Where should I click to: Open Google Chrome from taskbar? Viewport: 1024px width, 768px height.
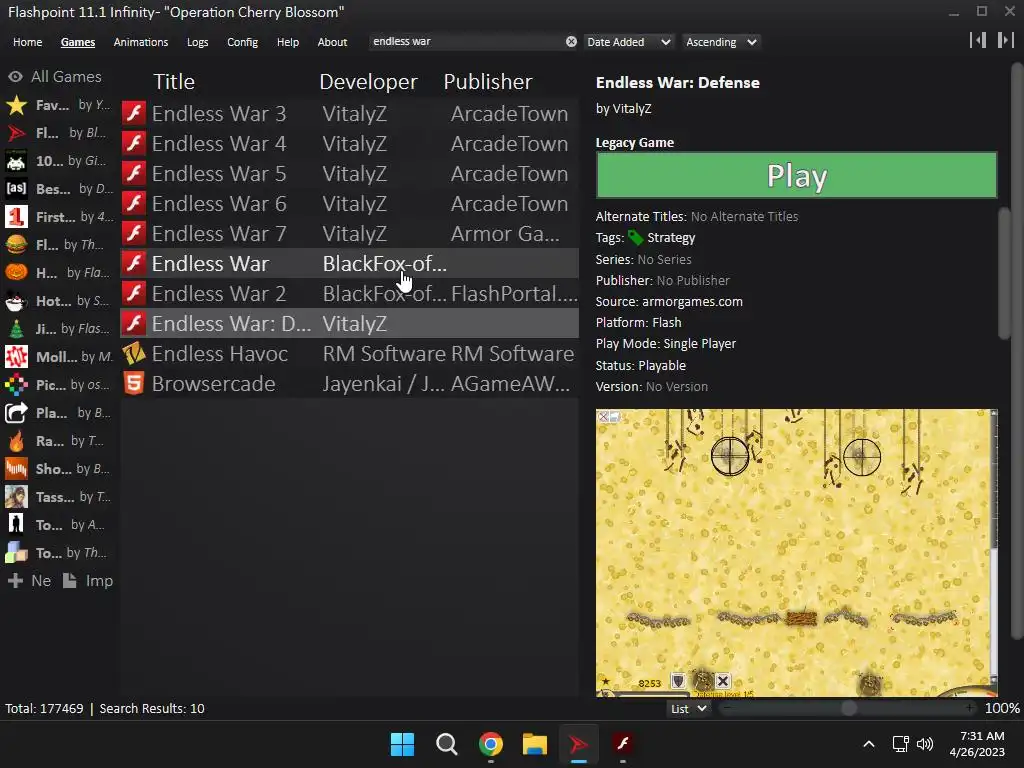click(490, 744)
